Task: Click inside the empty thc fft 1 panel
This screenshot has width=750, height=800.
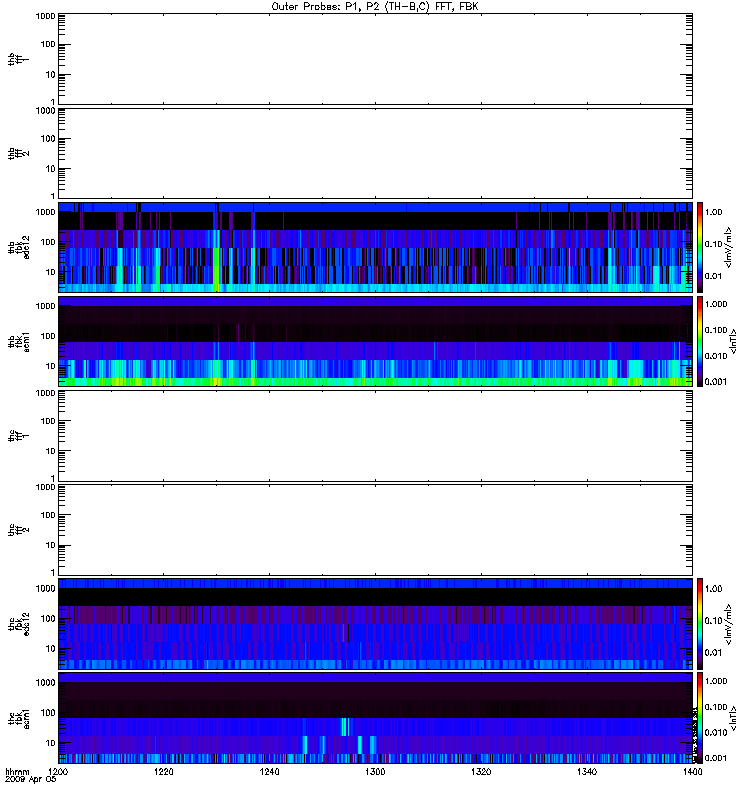Action: click(375, 436)
